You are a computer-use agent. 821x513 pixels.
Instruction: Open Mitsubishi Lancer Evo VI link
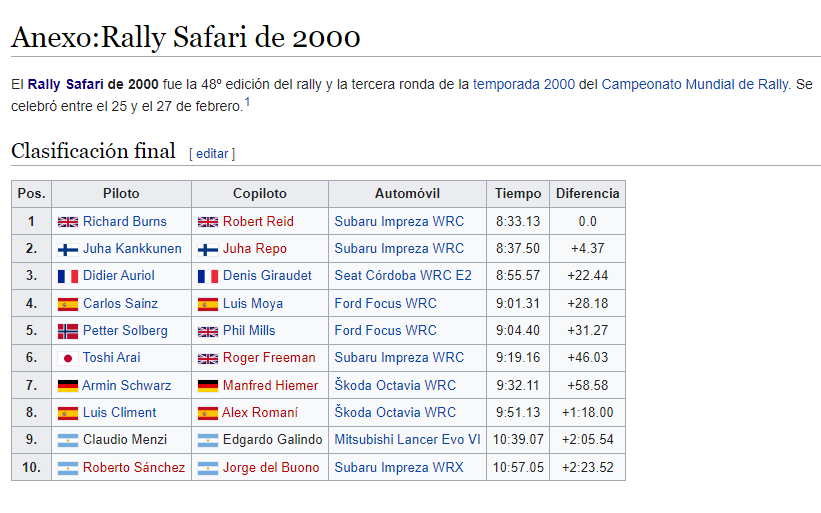[407, 440]
